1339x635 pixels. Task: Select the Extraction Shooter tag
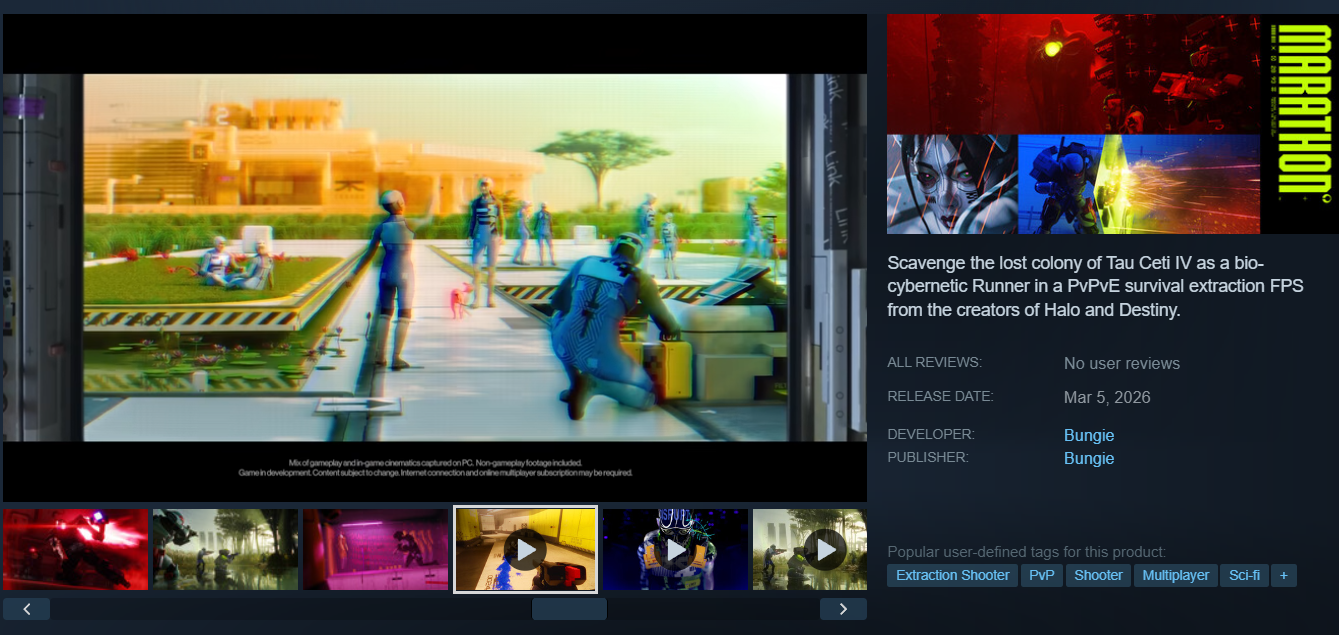pos(953,575)
